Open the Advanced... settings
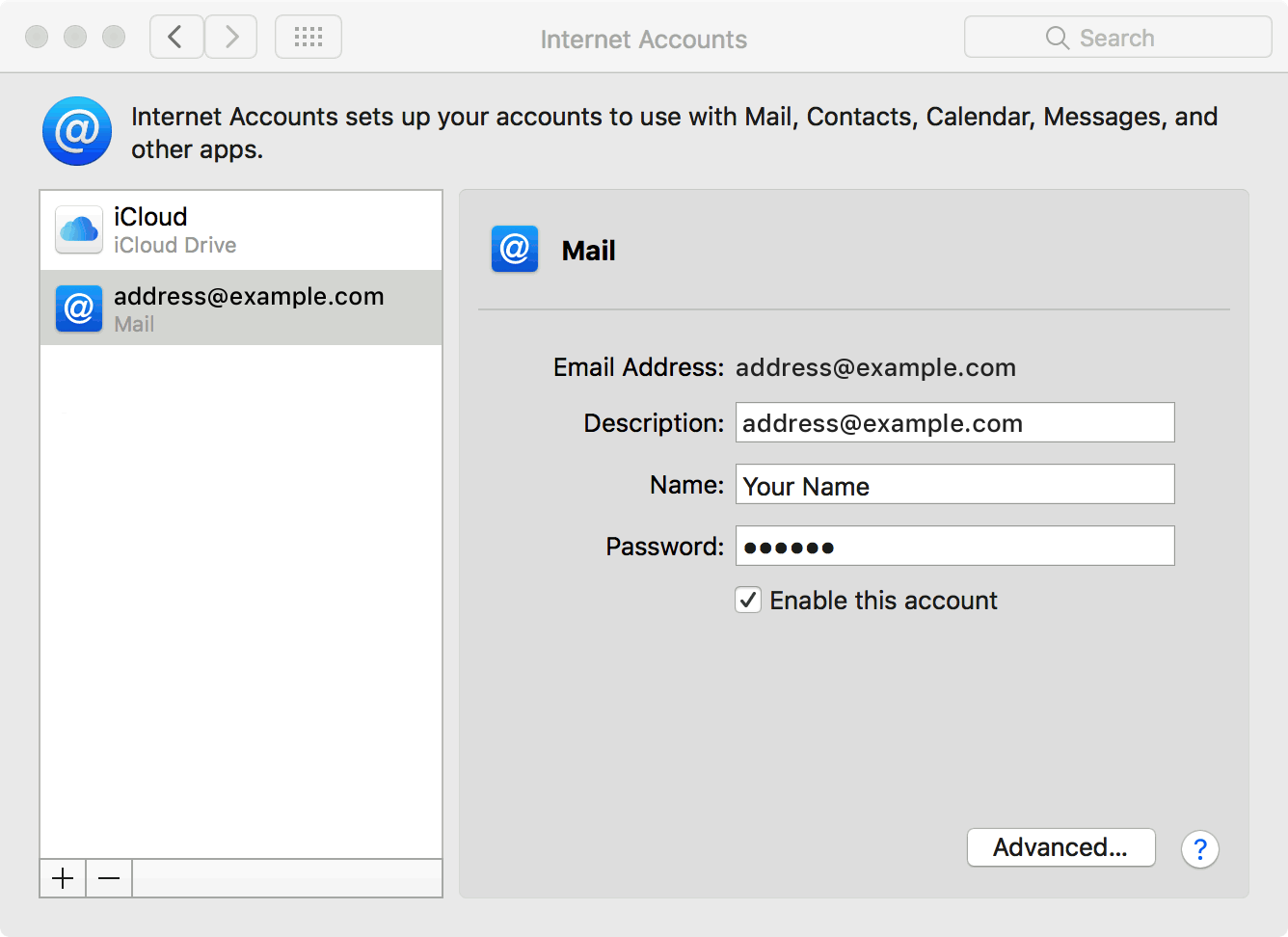Viewport: 1288px width, 937px height. tap(1060, 847)
